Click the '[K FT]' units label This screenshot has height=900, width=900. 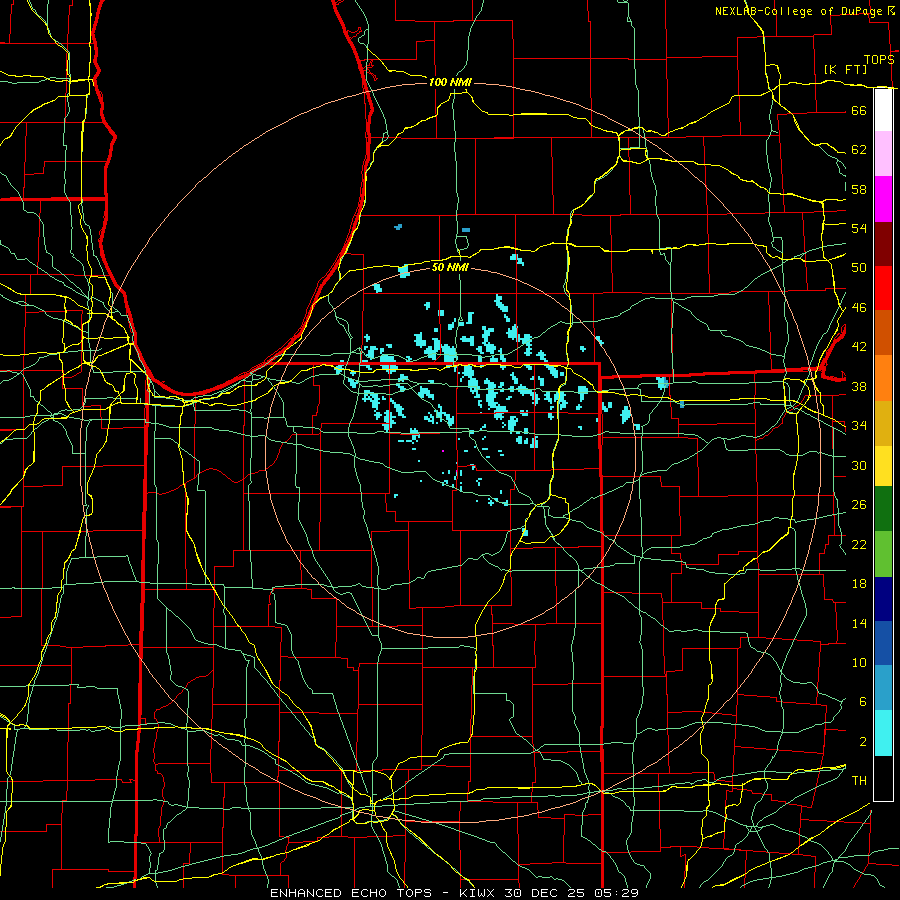point(845,69)
